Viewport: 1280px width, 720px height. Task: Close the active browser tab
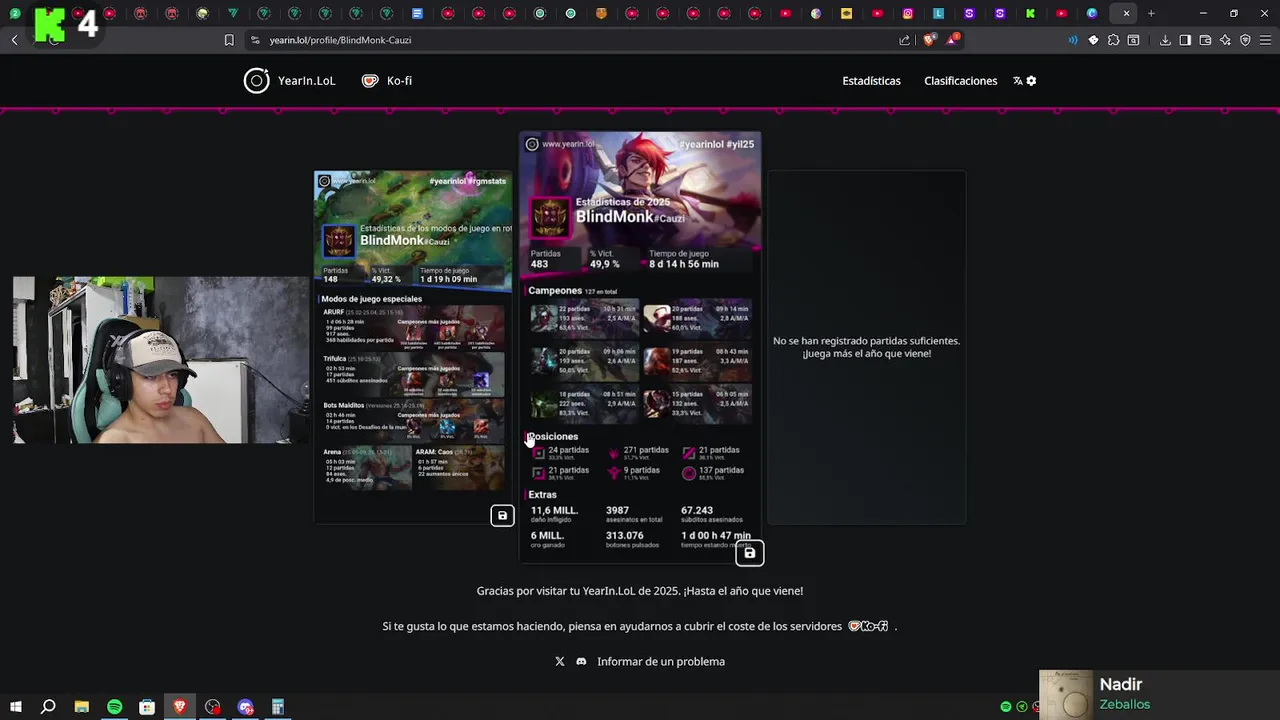coord(1126,13)
